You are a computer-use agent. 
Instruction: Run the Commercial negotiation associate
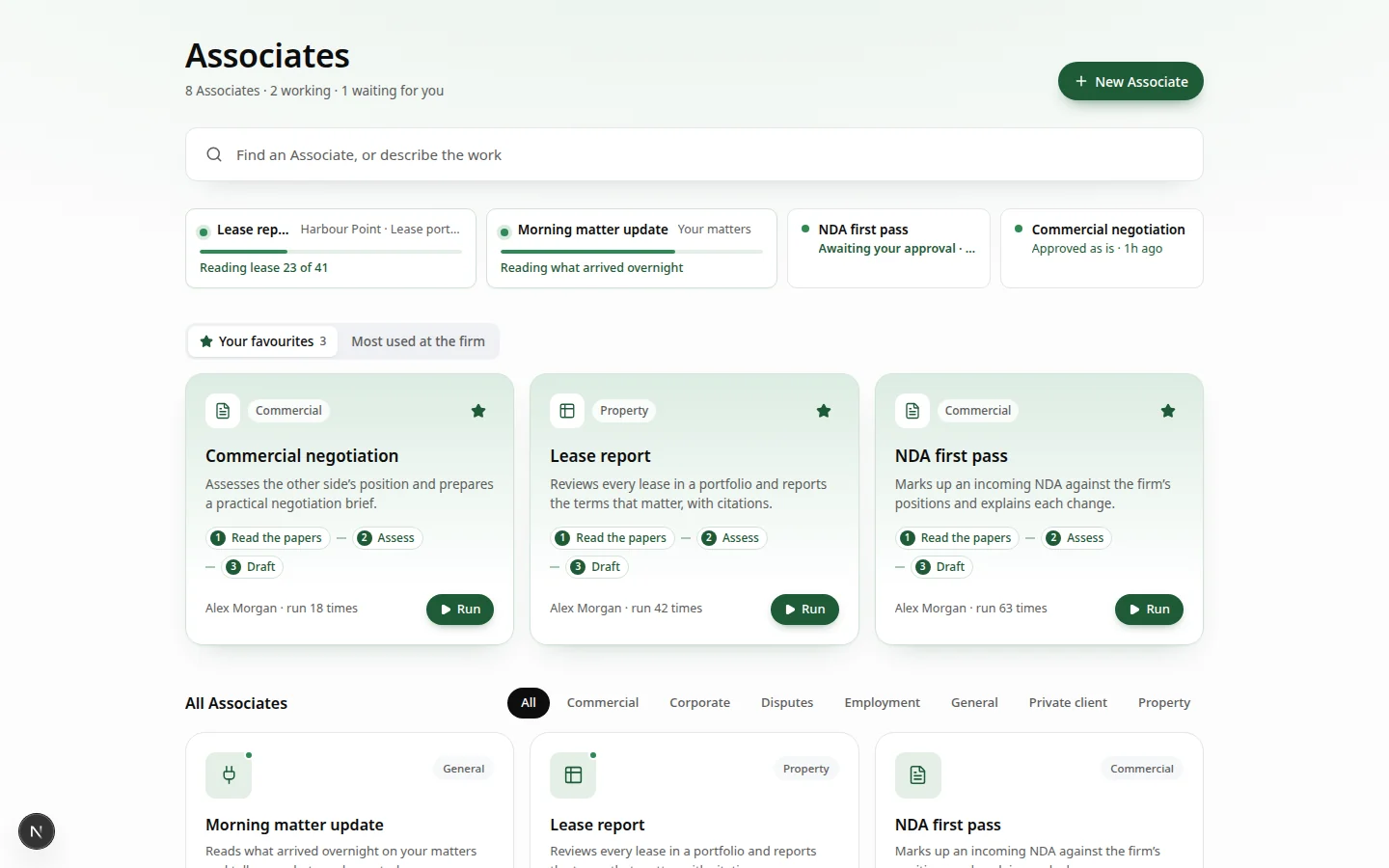[460, 610]
